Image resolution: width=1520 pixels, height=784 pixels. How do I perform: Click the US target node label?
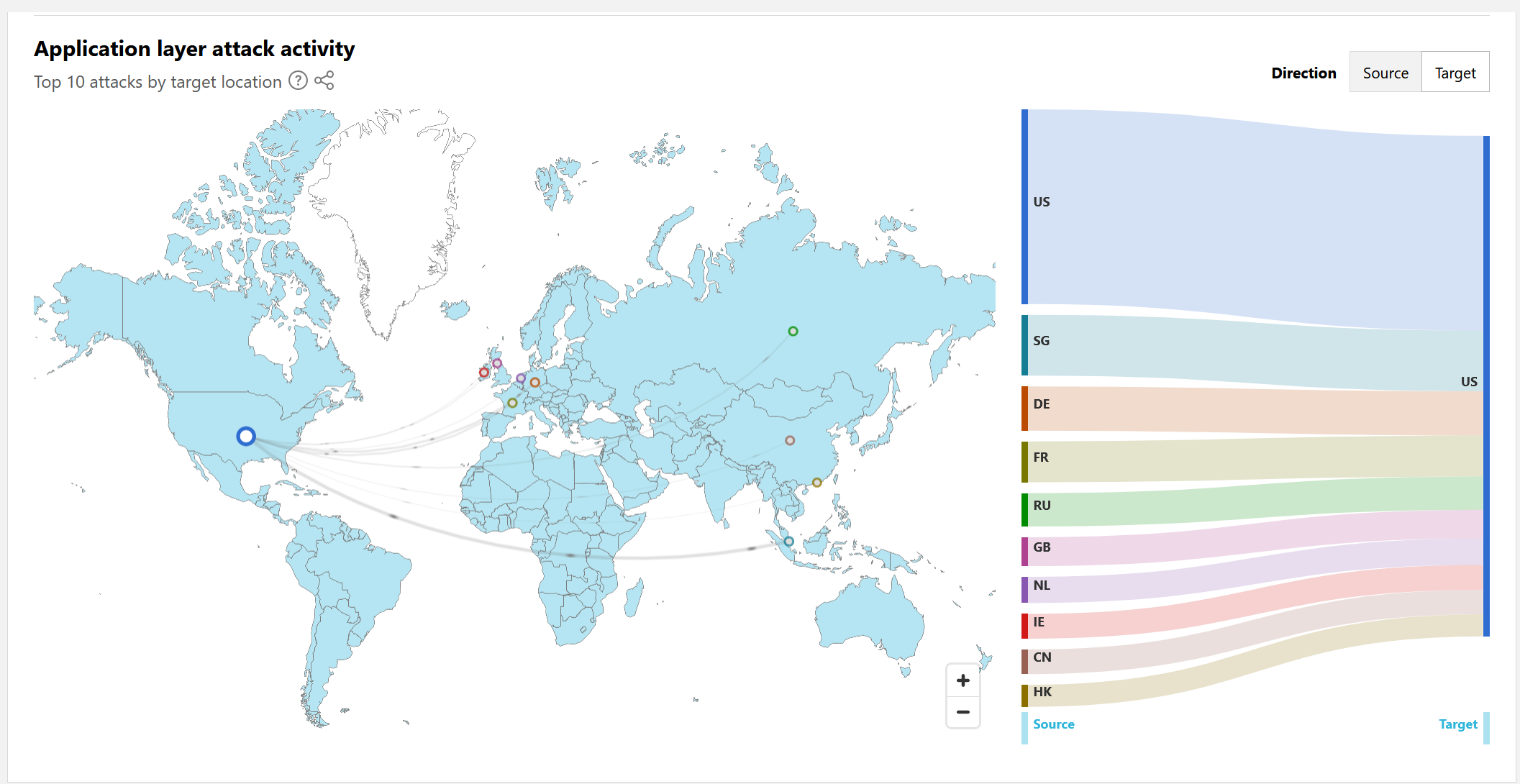point(1468,382)
